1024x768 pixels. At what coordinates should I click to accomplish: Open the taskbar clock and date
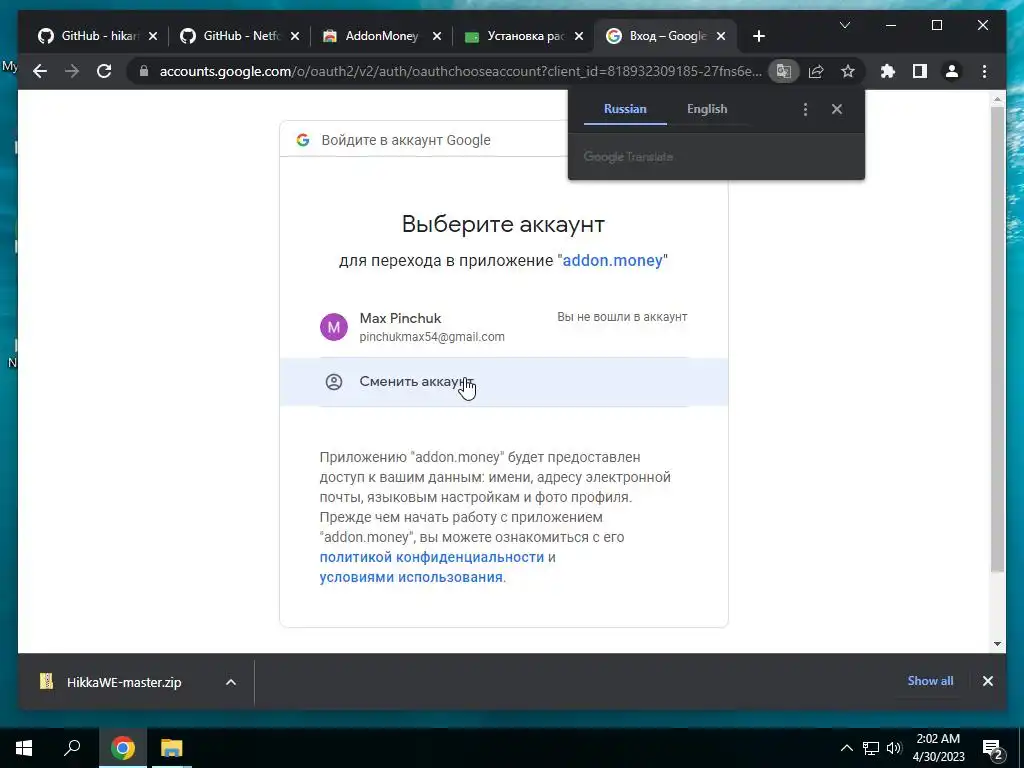coord(938,748)
